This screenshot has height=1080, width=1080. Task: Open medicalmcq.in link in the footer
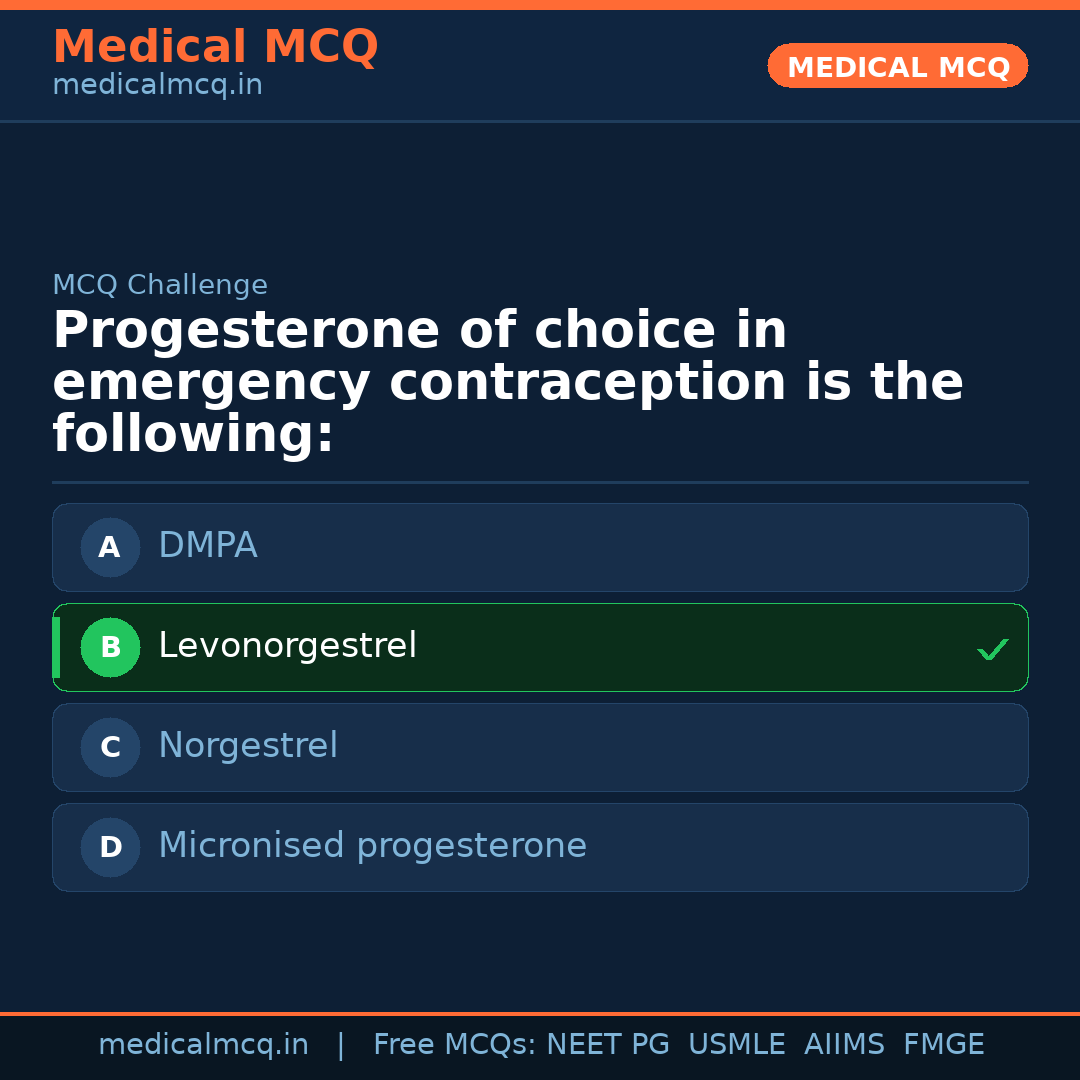pyautogui.click(x=203, y=1045)
